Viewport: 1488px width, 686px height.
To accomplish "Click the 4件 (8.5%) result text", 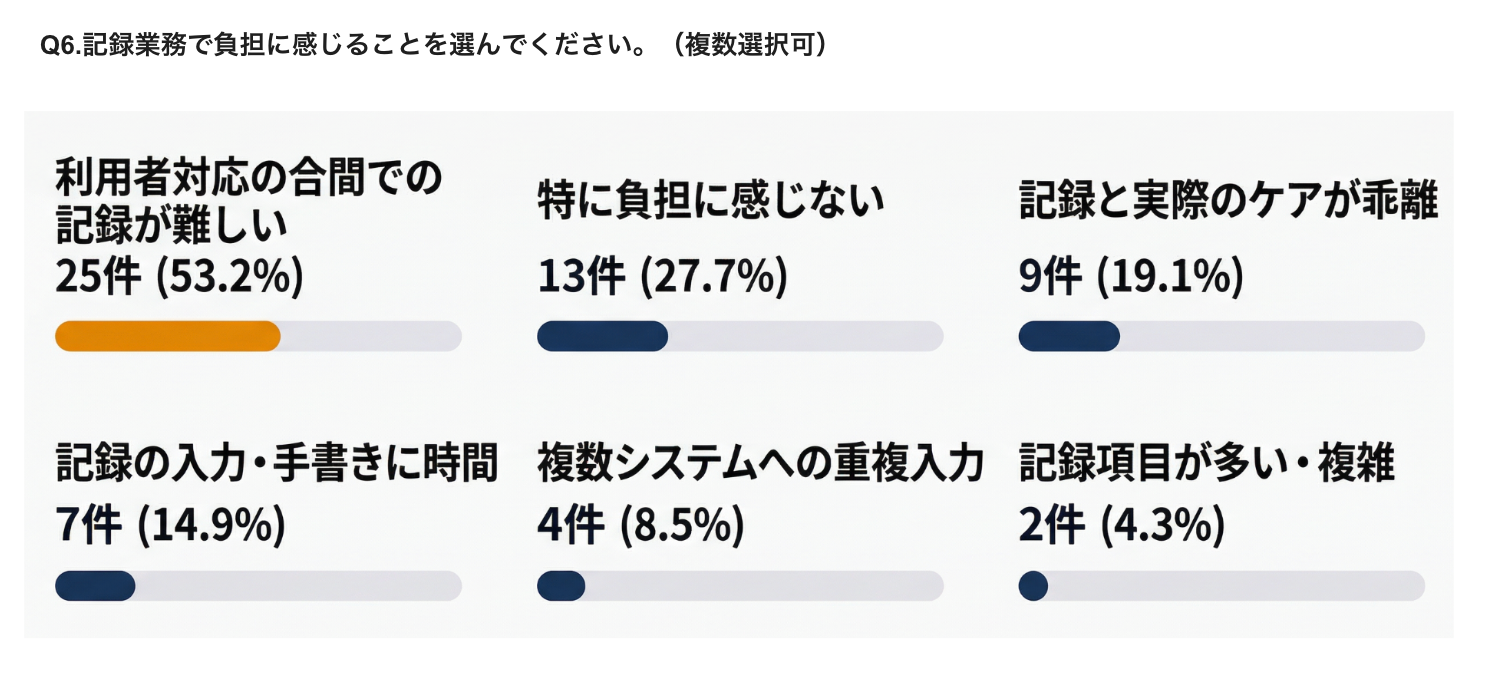I will click(640, 525).
